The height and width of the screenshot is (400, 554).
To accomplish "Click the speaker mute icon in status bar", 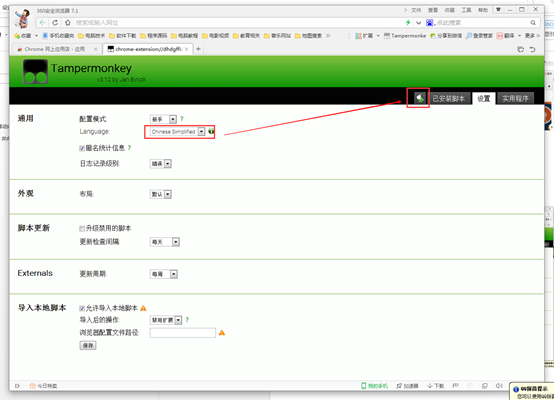I will click(499, 386).
